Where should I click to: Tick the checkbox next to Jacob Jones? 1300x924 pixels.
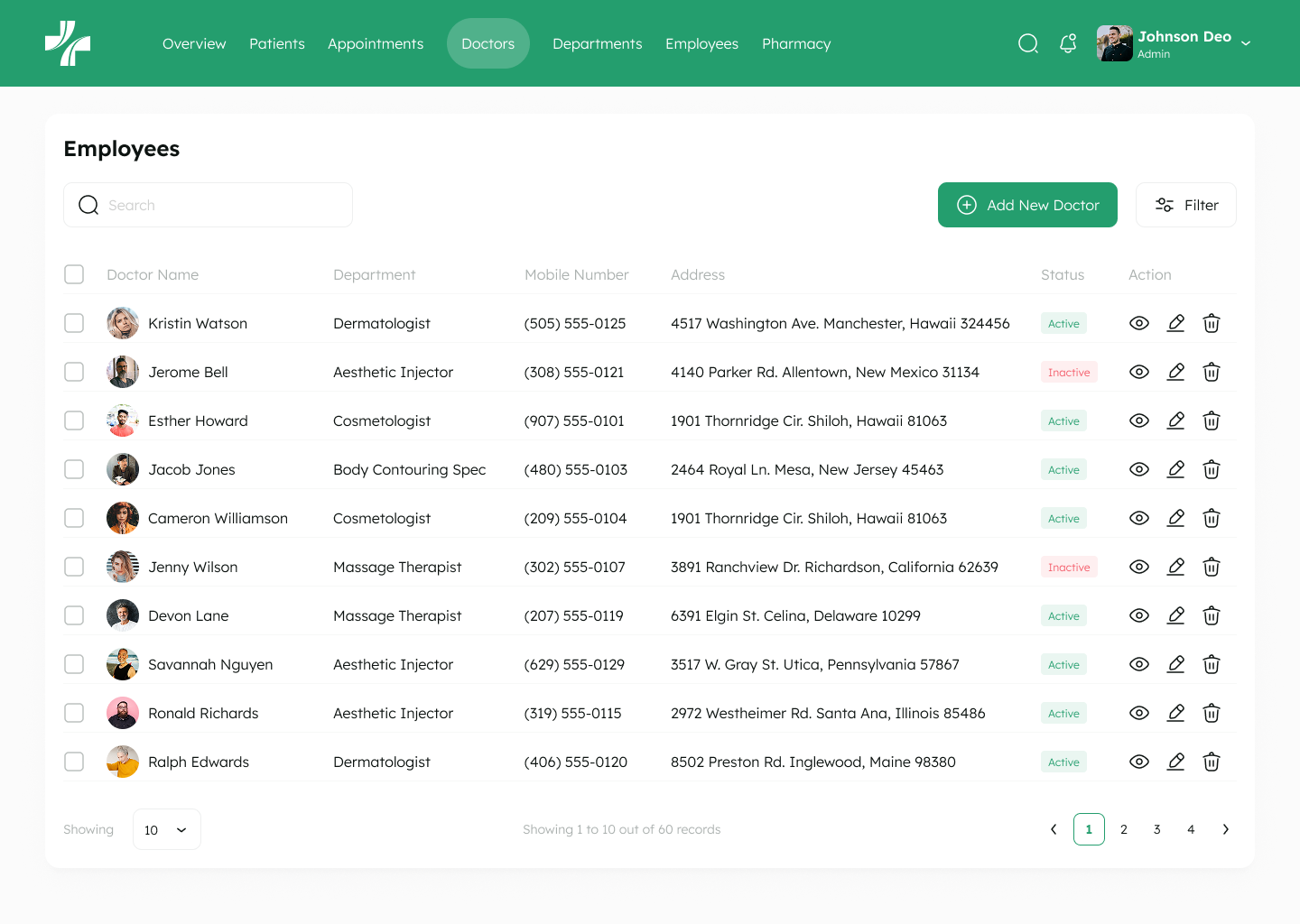tap(74, 469)
